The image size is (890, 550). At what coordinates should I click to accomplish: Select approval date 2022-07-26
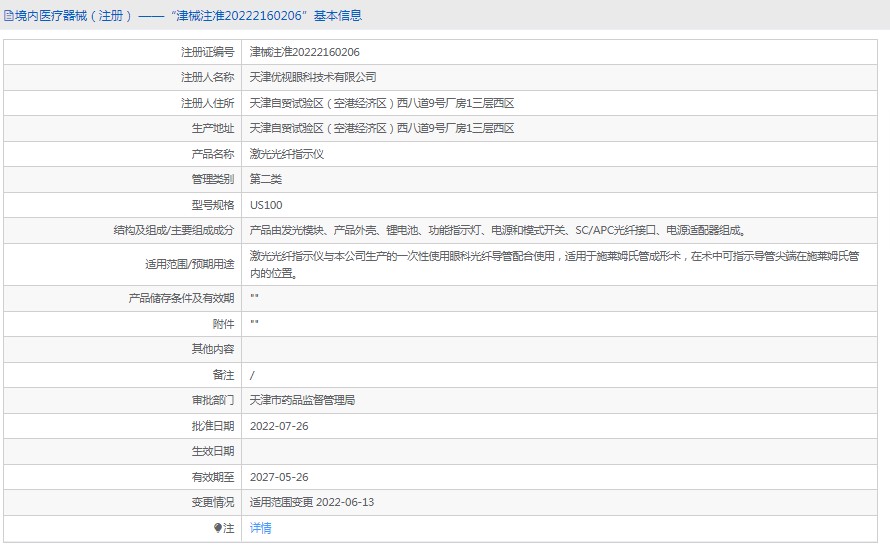[x=279, y=426]
